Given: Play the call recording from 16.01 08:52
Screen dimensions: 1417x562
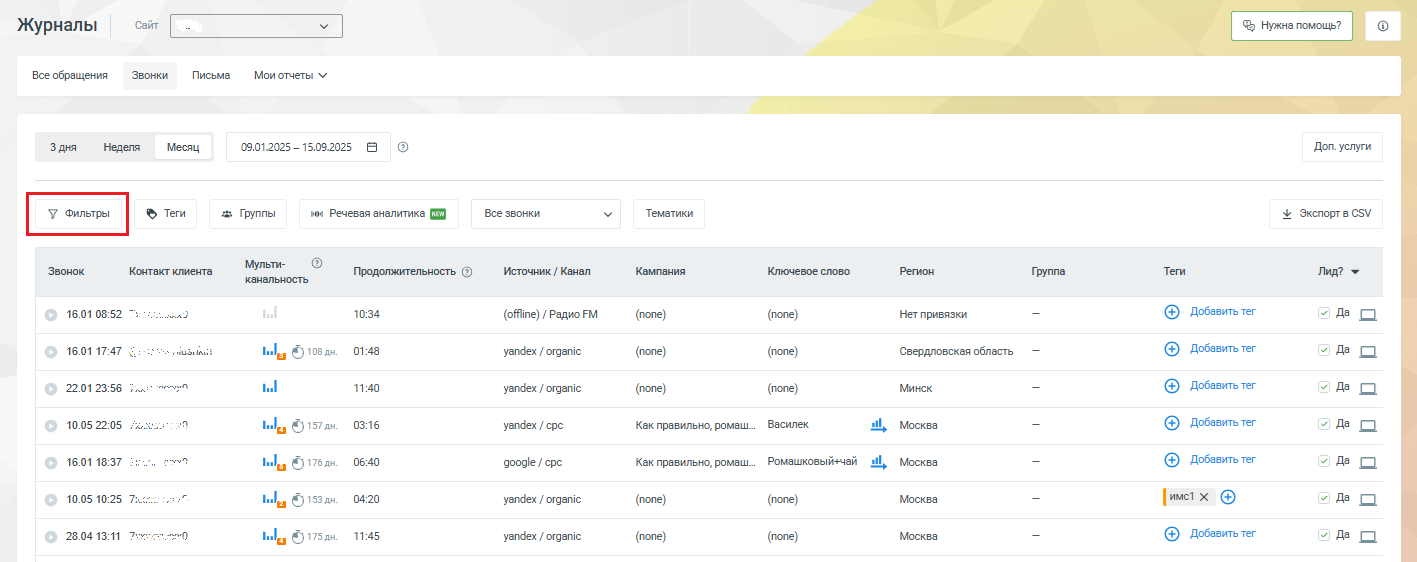Looking at the screenshot, I should (51, 315).
